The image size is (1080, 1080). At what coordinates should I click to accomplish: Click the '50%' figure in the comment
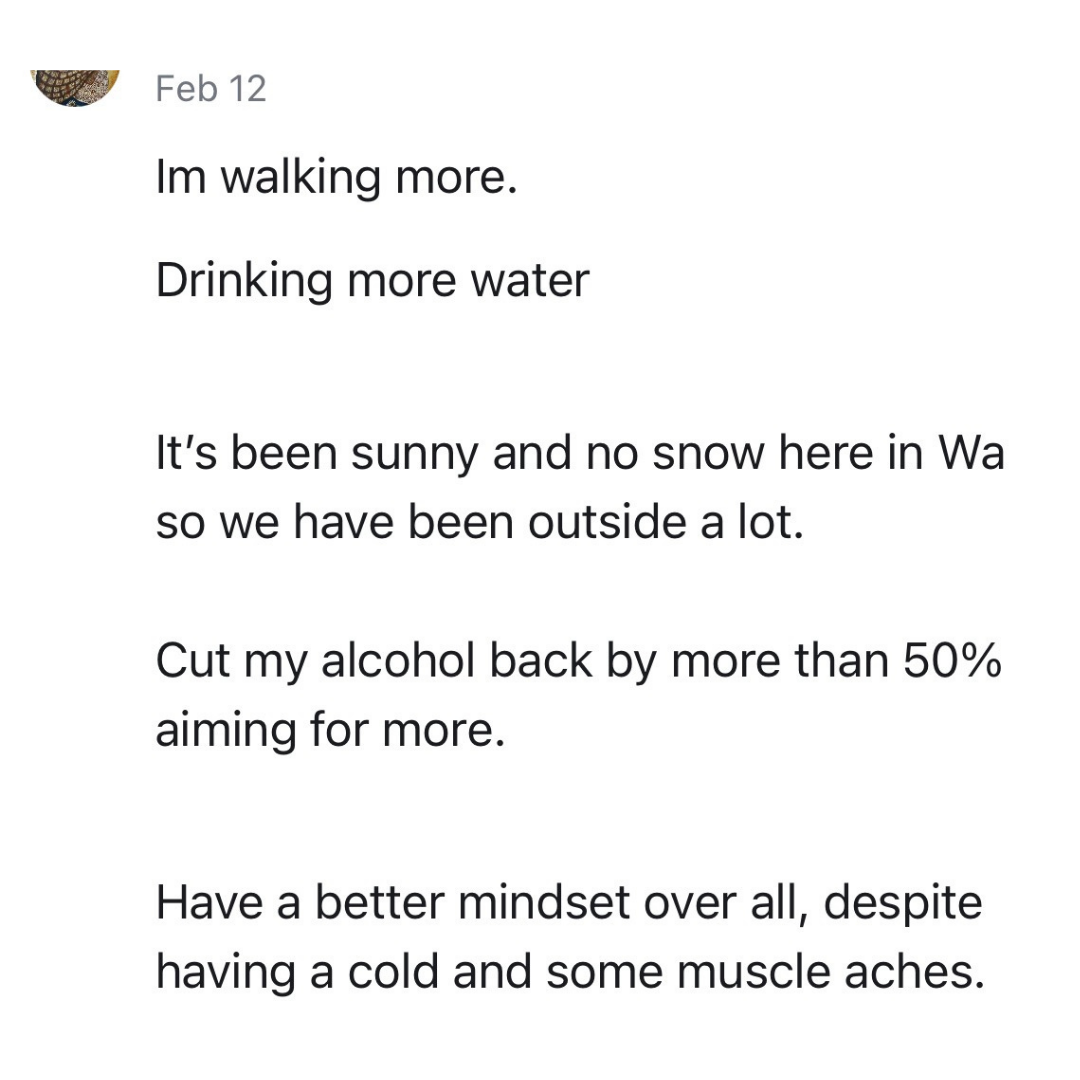point(952,661)
